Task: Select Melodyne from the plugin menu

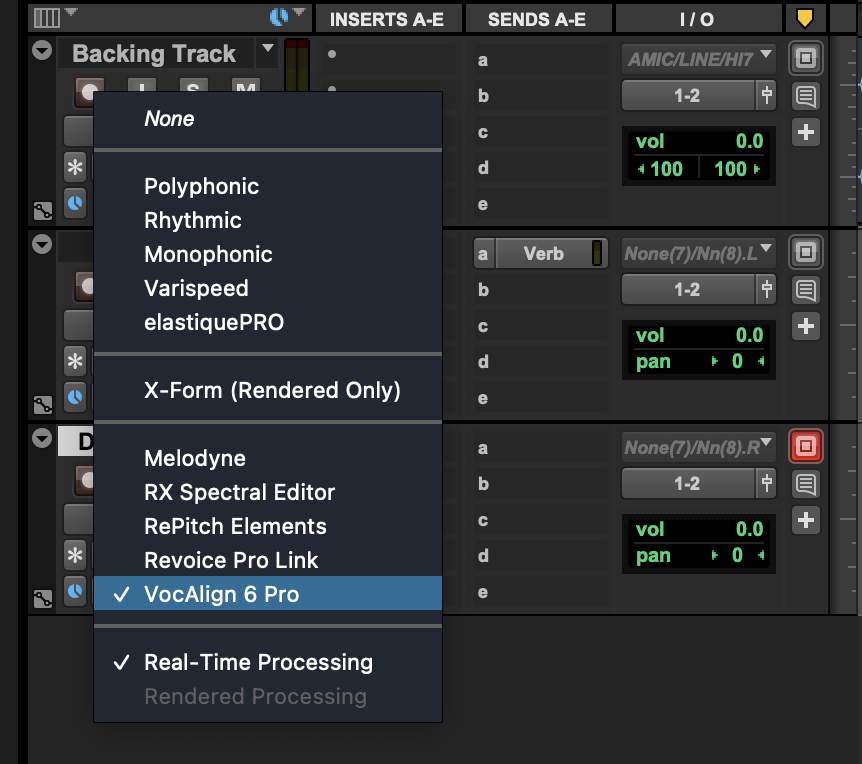Action: click(x=194, y=458)
